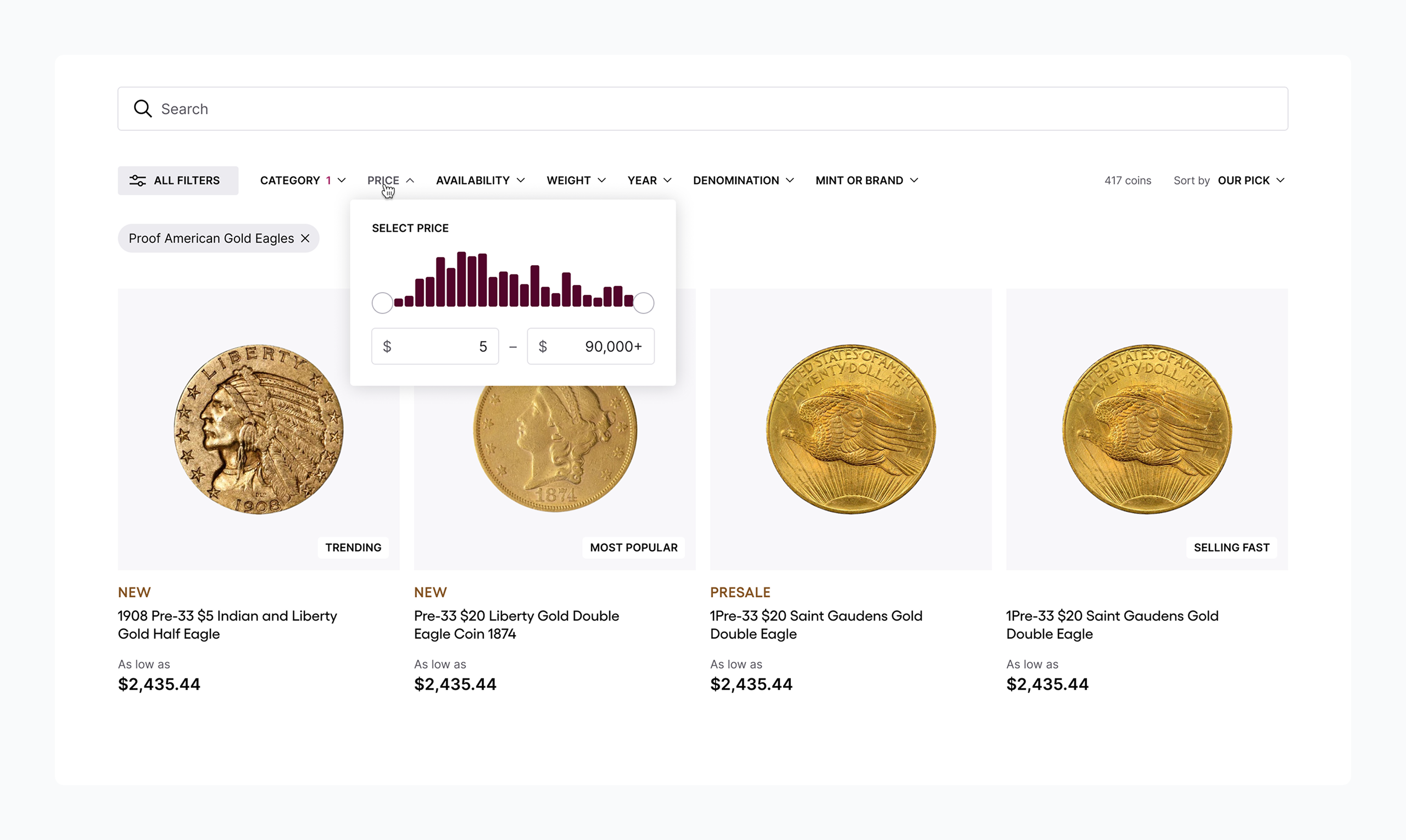The width and height of the screenshot is (1406, 840).
Task: Open the Year filter menu
Action: (x=649, y=181)
